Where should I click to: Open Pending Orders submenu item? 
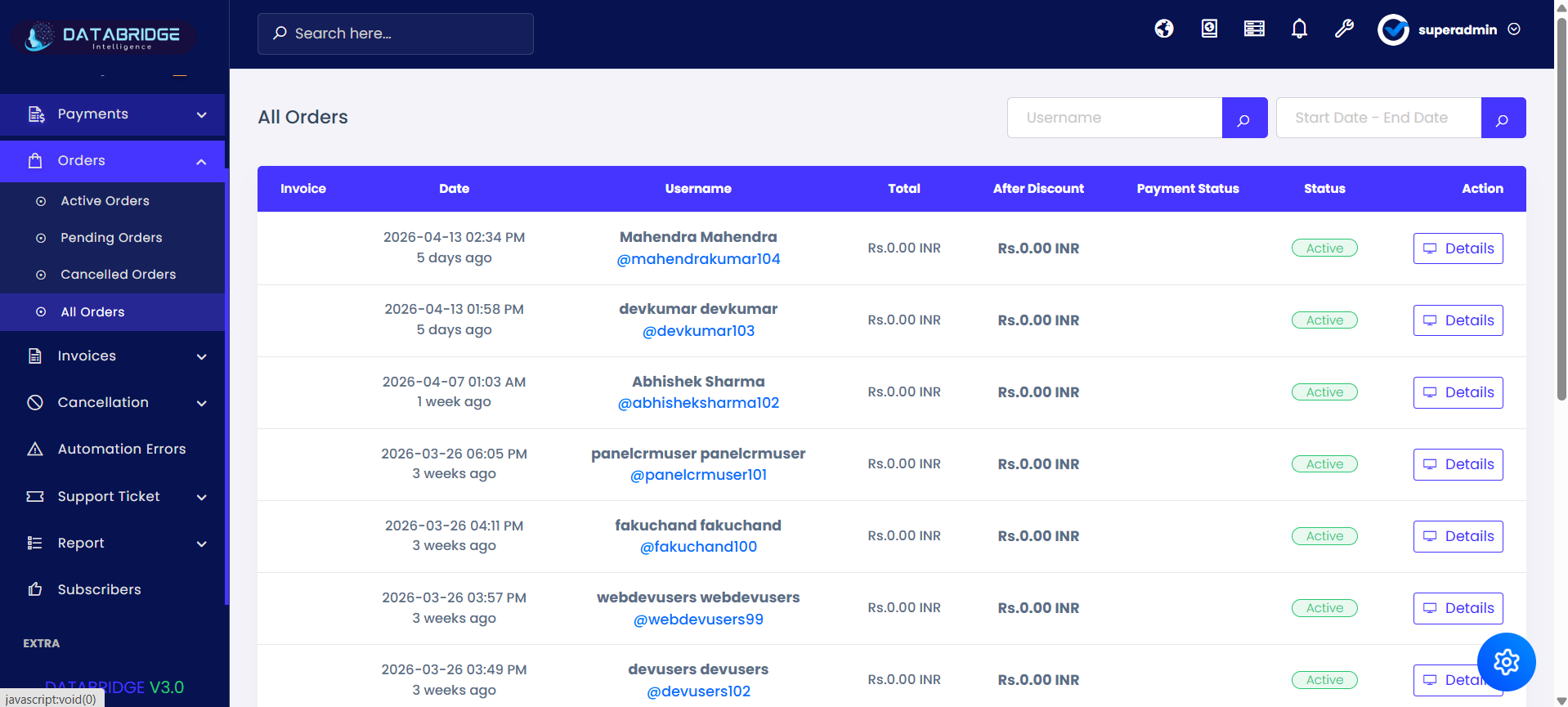click(112, 238)
